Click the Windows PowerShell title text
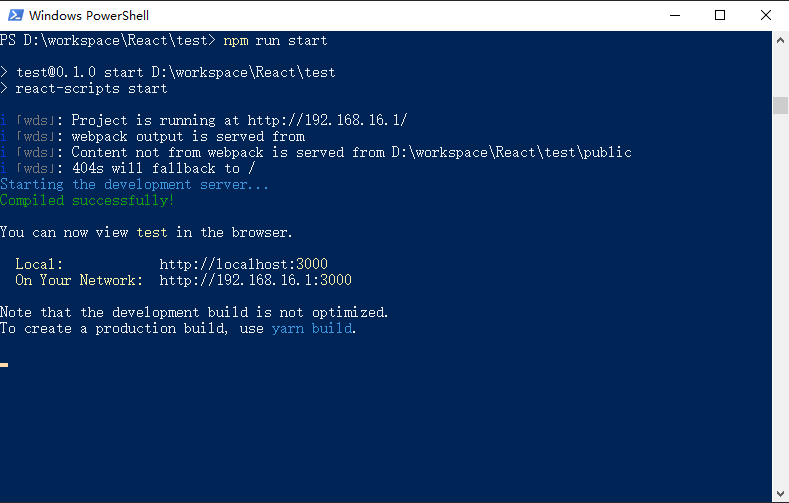Viewport: 789px width, 503px height. tap(89, 16)
